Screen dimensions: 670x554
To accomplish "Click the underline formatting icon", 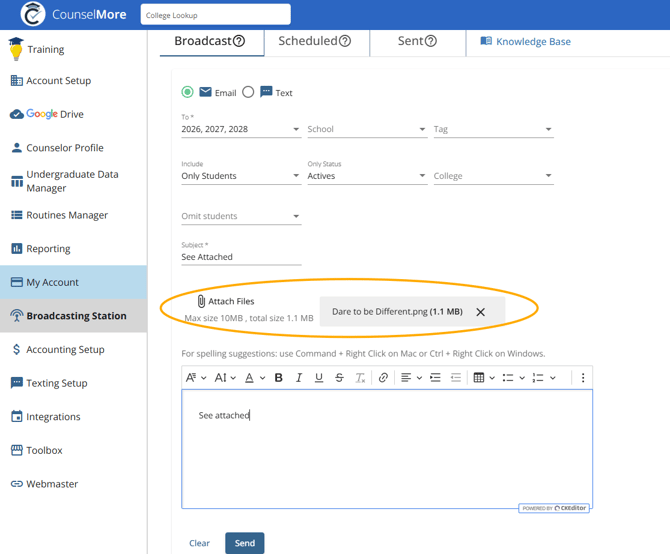I will [319, 378].
